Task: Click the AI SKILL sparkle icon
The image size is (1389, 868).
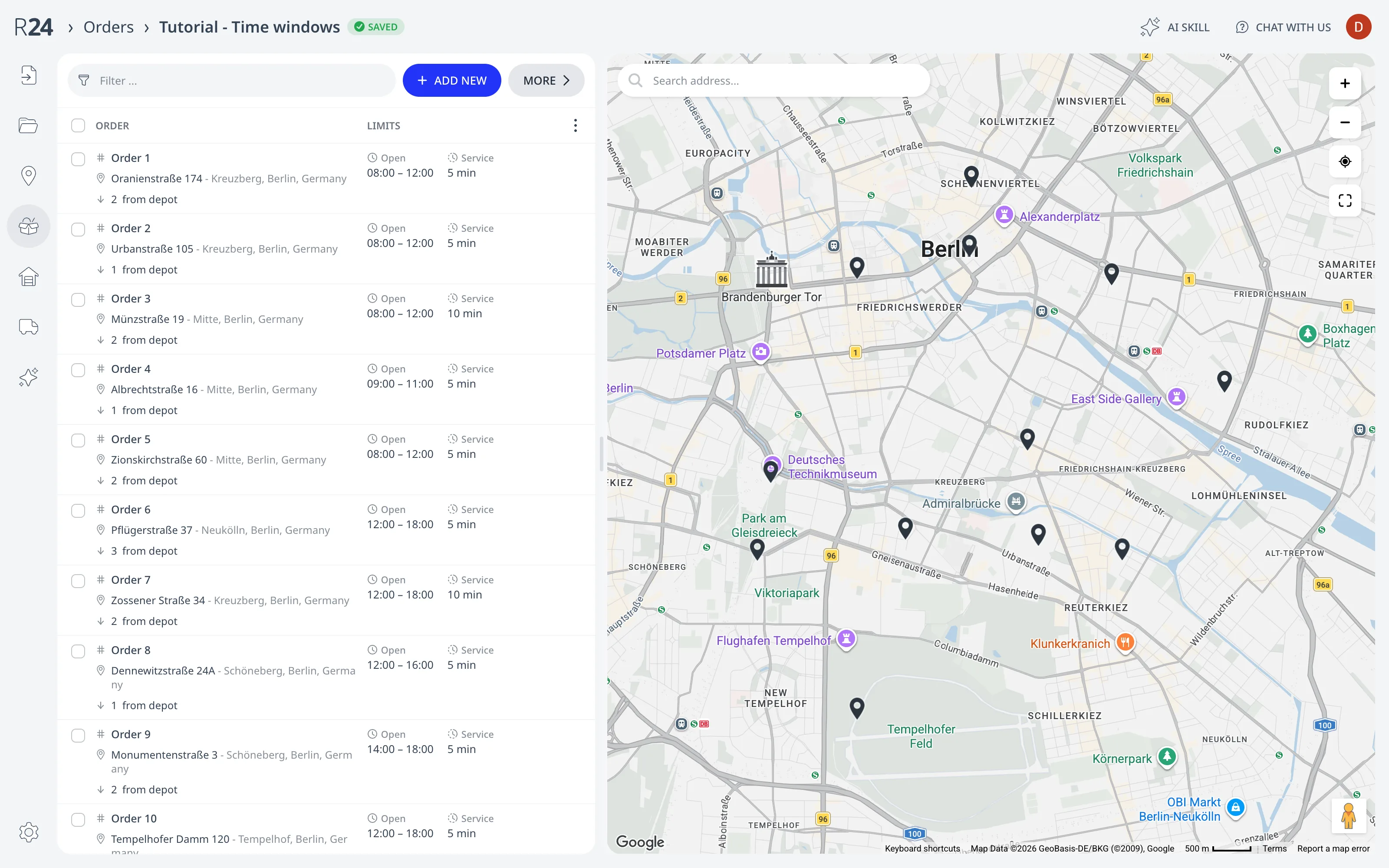Action: pos(1150,27)
